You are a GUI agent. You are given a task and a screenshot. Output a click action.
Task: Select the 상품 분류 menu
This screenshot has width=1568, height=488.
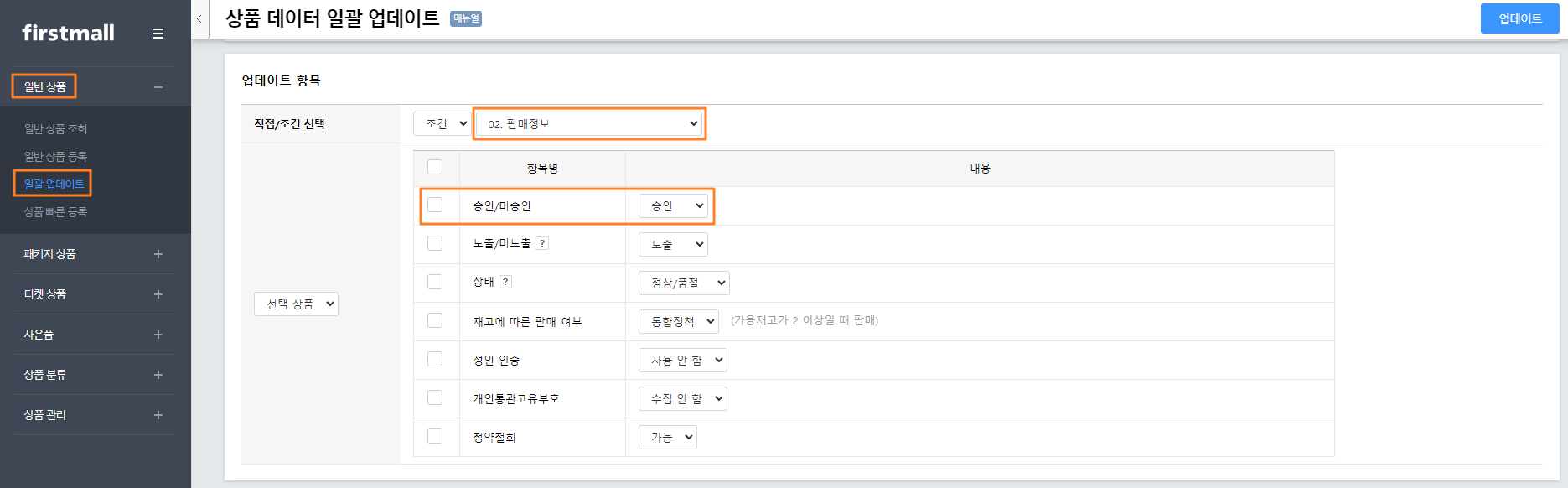(x=44, y=375)
